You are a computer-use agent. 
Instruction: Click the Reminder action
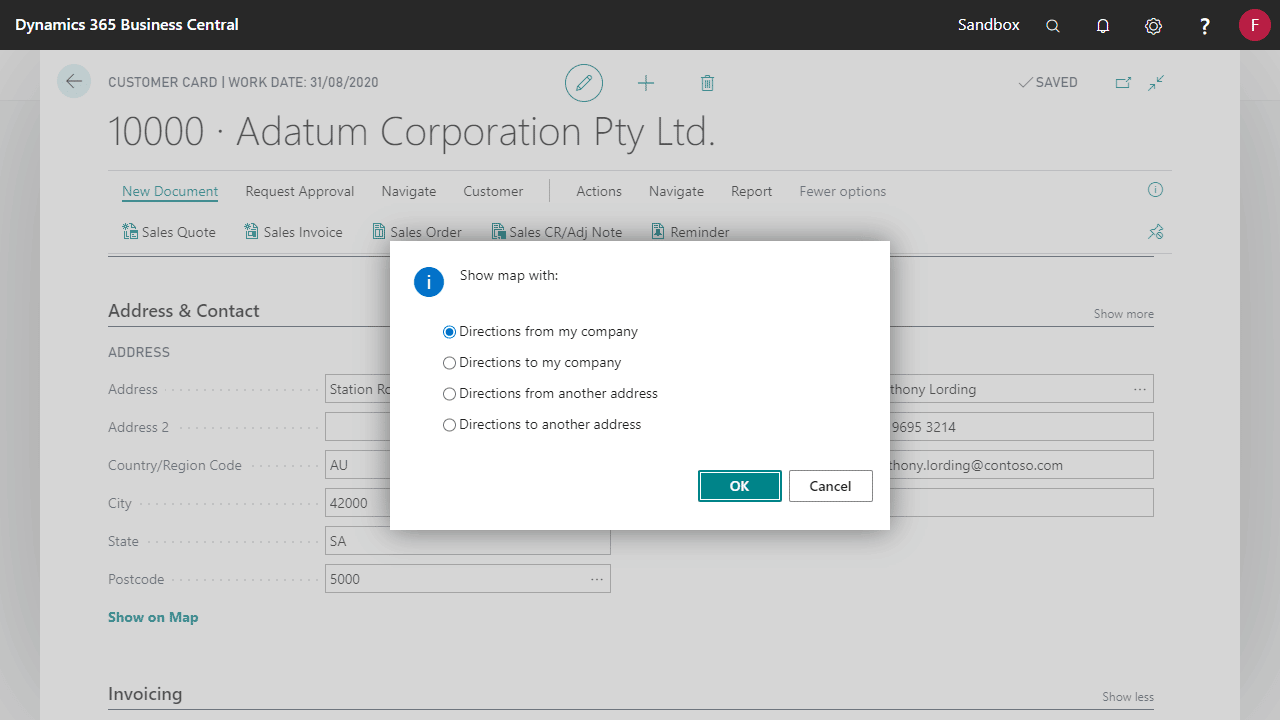[690, 232]
